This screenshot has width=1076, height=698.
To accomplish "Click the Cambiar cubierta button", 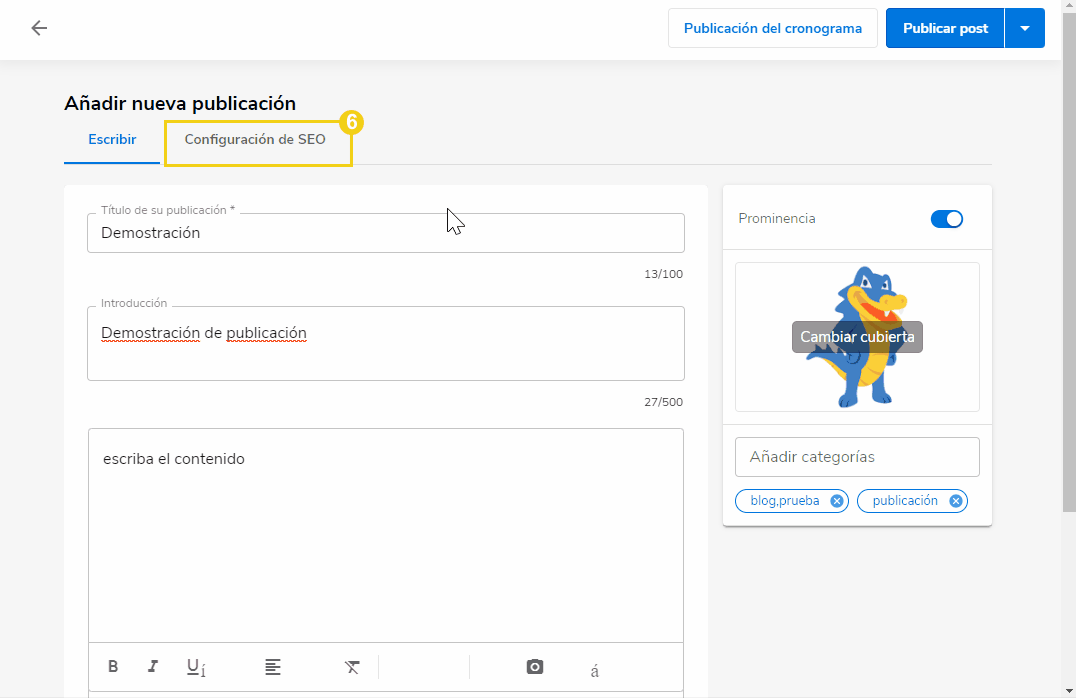I will [857, 337].
